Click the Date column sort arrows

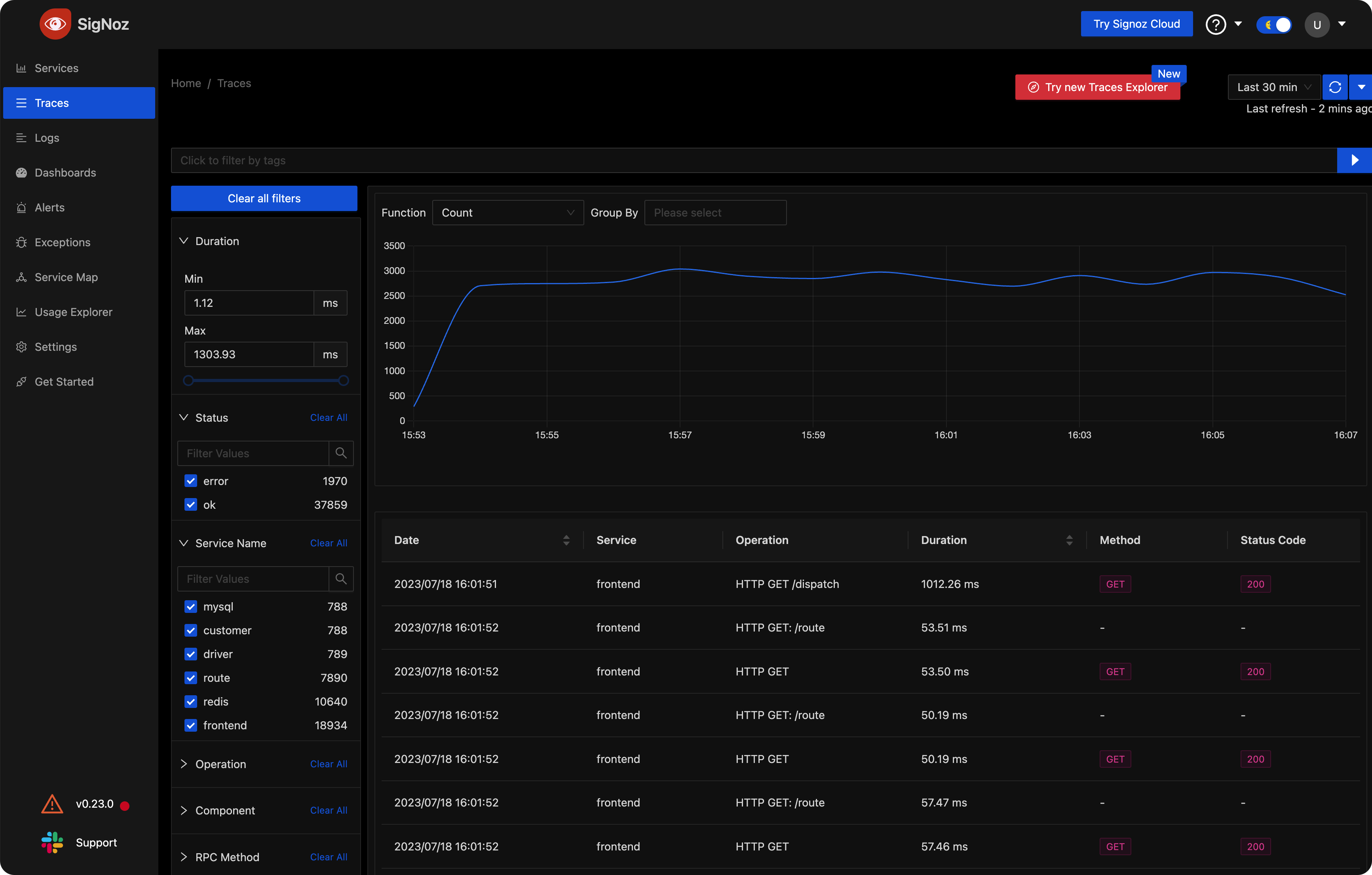coord(566,540)
